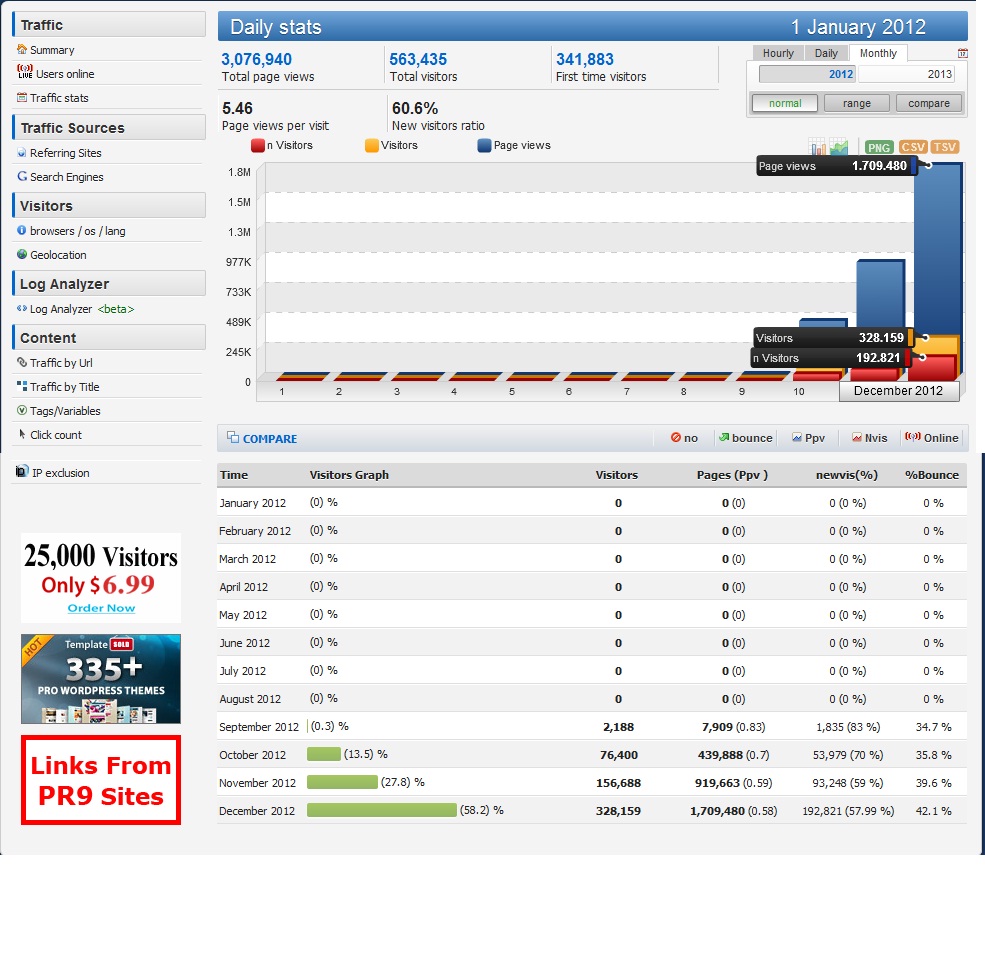This screenshot has width=985, height=959.
Task: Open the calendar date picker icon
Action: tap(962, 53)
